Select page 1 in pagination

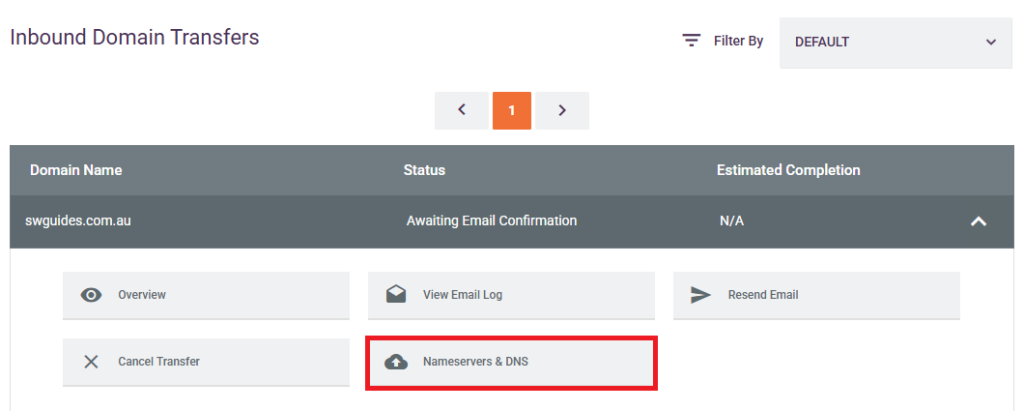point(511,110)
